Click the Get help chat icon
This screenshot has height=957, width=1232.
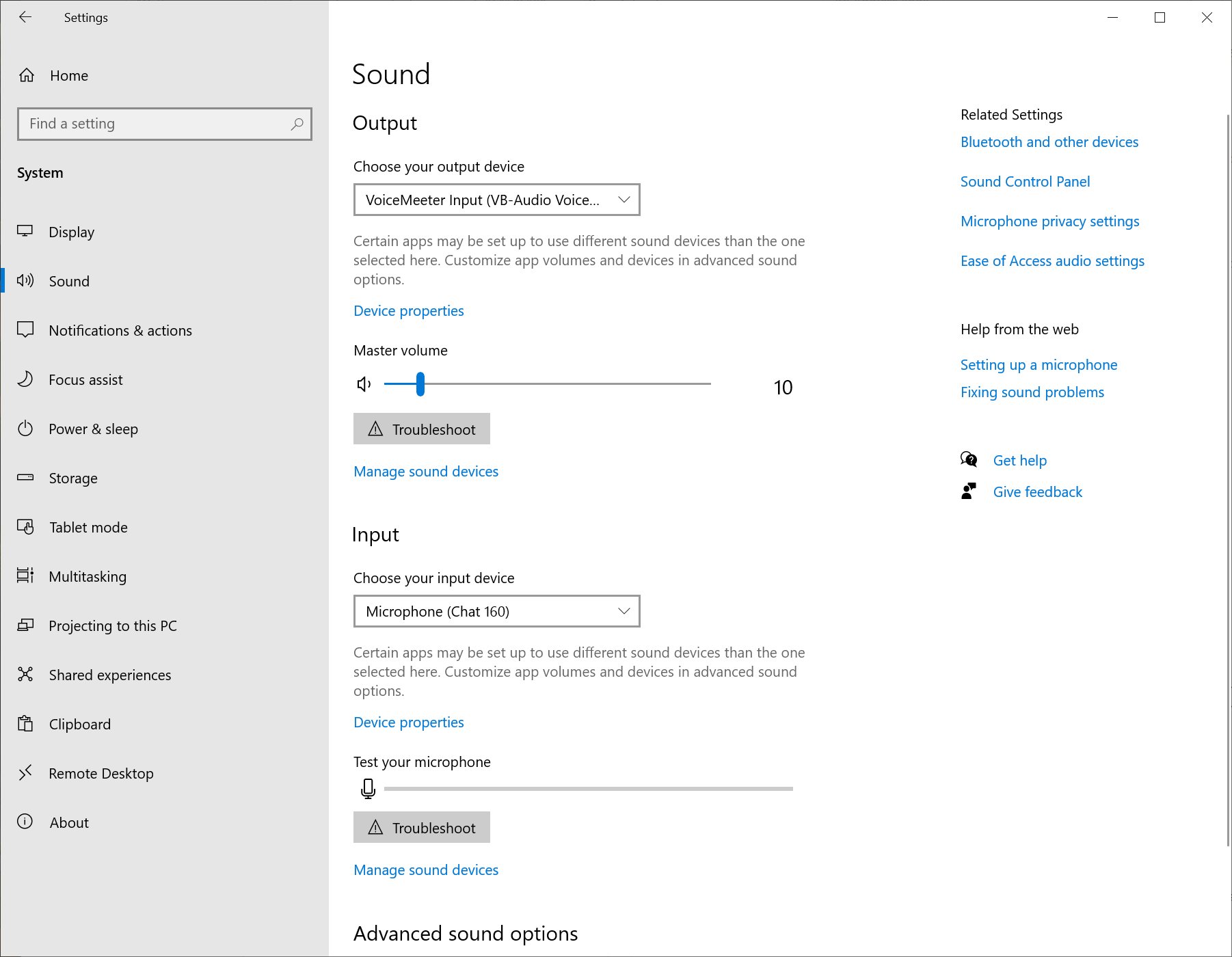pos(969,459)
